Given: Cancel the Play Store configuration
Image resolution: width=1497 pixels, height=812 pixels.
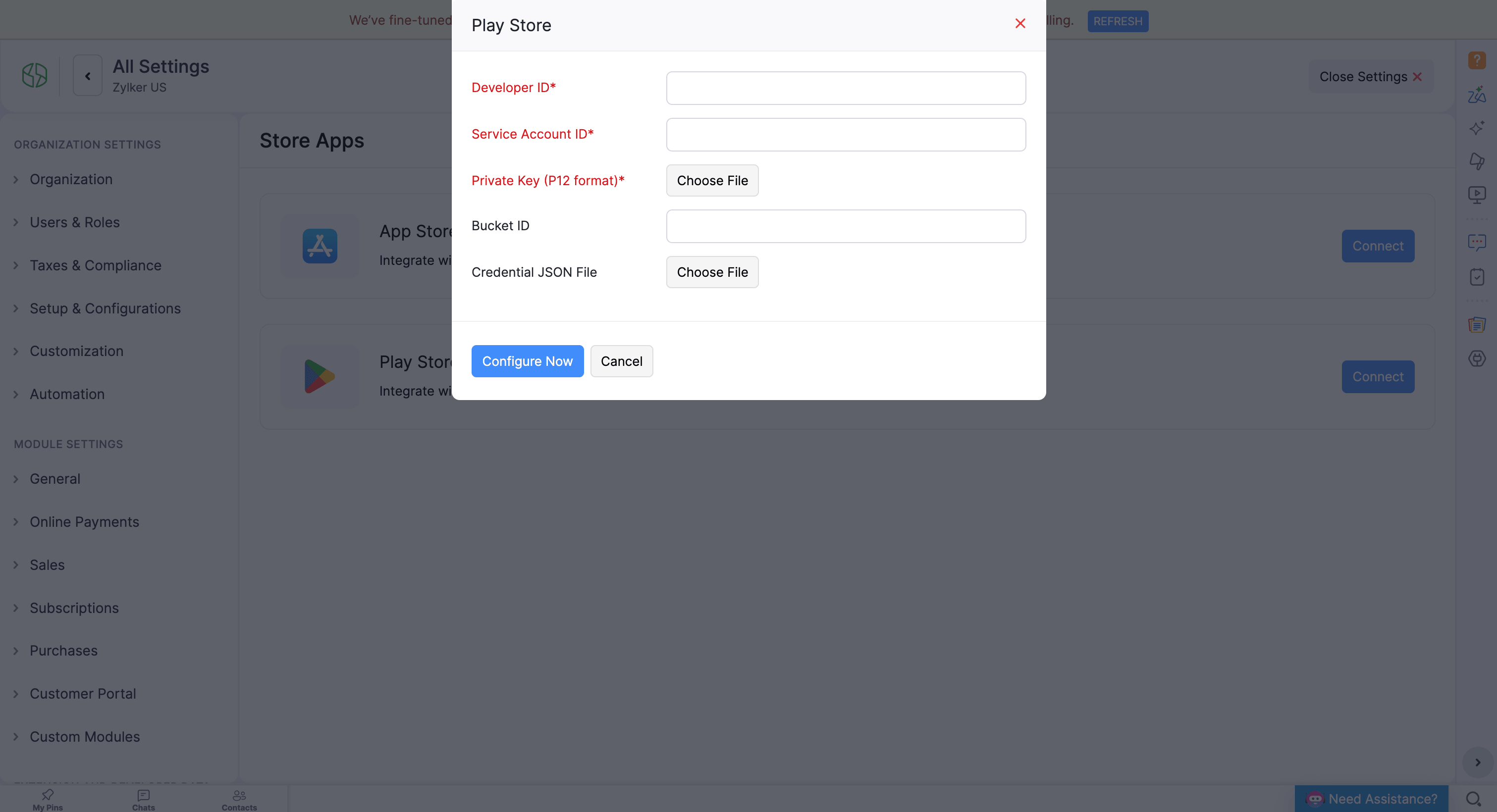Looking at the screenshot, I should [621, 361].
